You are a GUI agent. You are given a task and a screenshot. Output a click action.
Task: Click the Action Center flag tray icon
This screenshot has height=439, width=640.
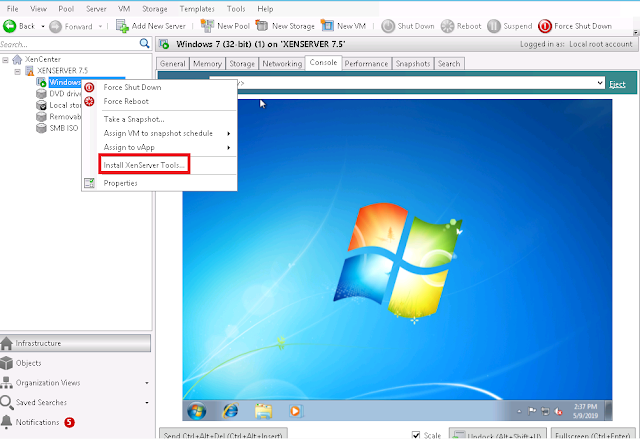tap(532, 411)
